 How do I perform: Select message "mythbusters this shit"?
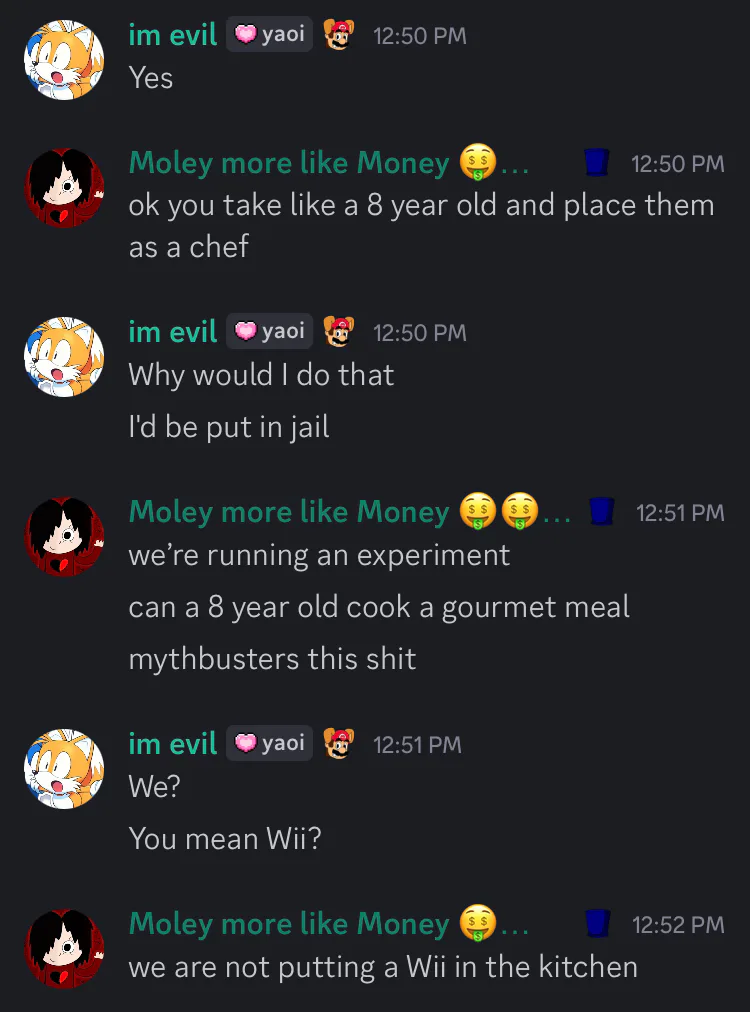click(x=272, y=659)
